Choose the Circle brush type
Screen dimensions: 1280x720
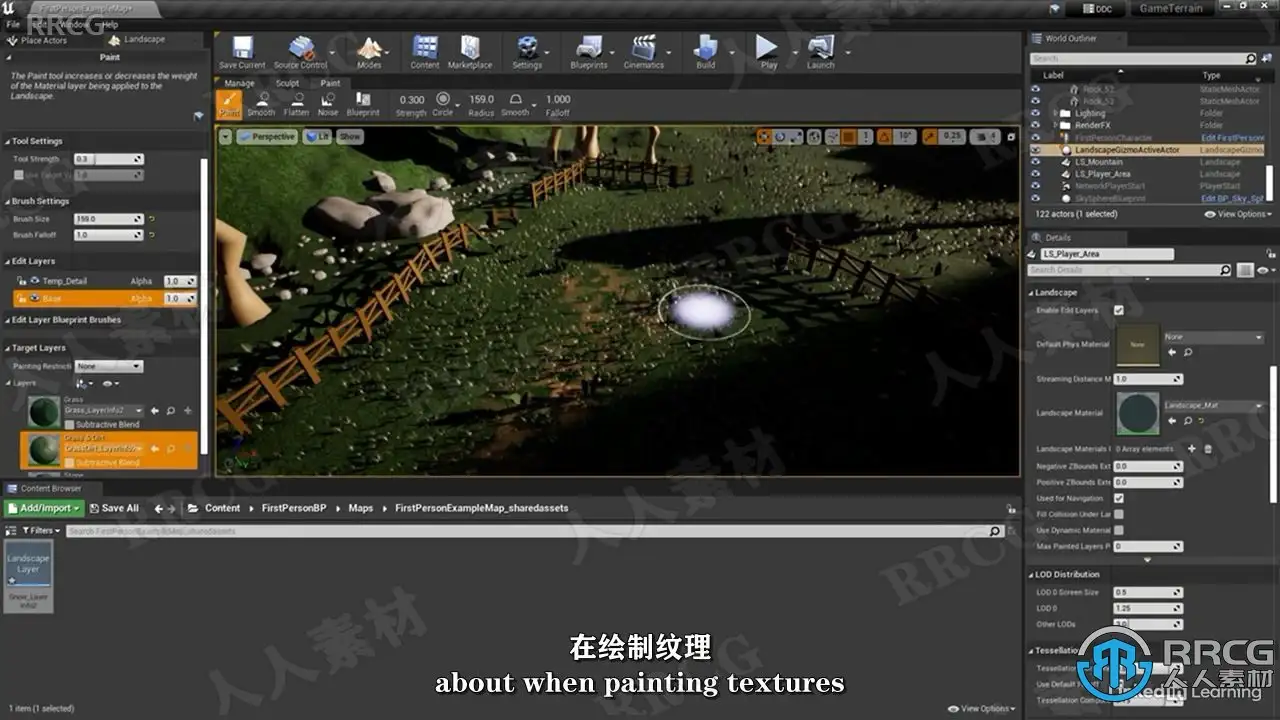pos(443,104)
